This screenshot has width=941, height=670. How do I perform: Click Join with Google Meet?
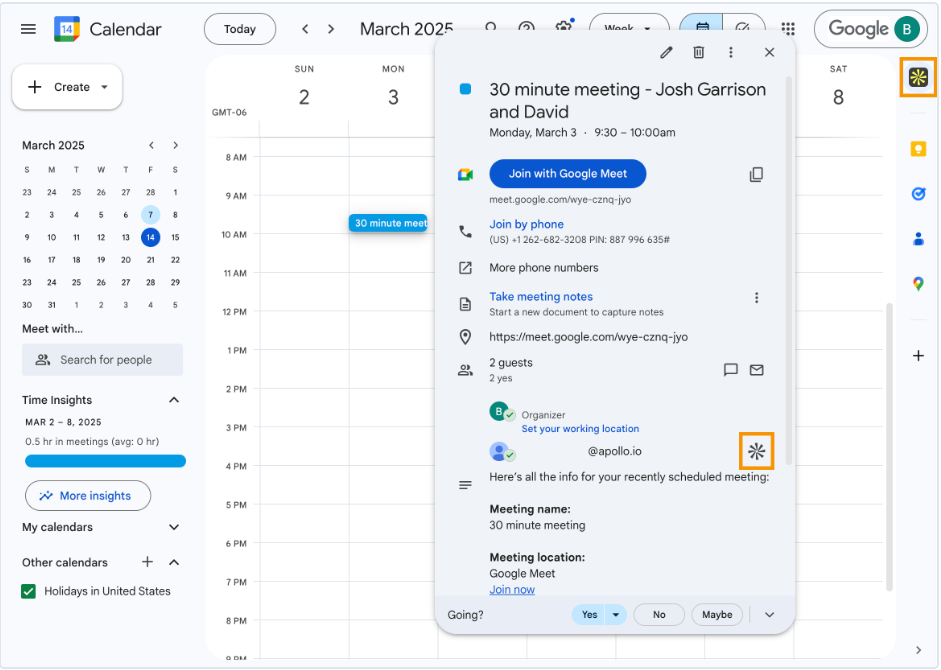click(568, 174)
